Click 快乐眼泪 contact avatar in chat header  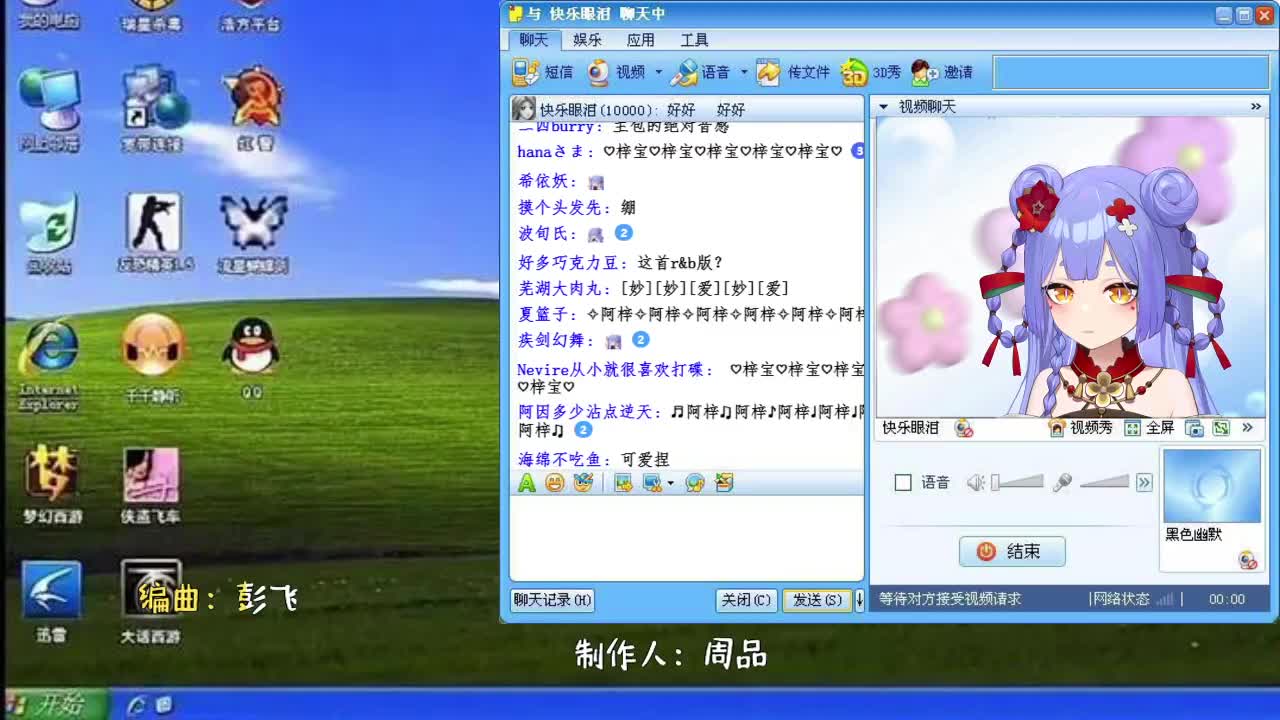[x=523, y=109]
